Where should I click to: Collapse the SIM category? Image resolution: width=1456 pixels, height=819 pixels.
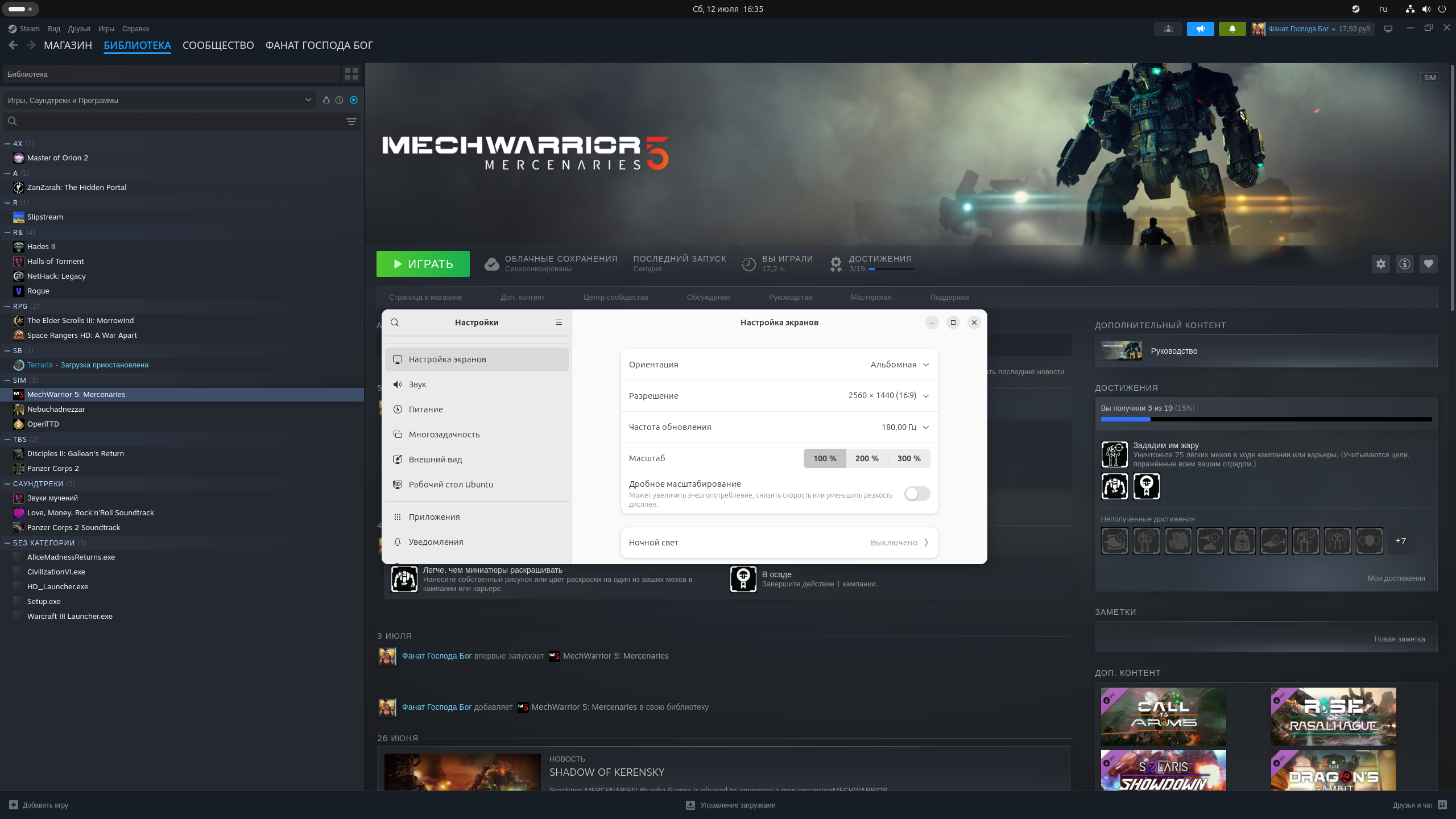(7, 380)
